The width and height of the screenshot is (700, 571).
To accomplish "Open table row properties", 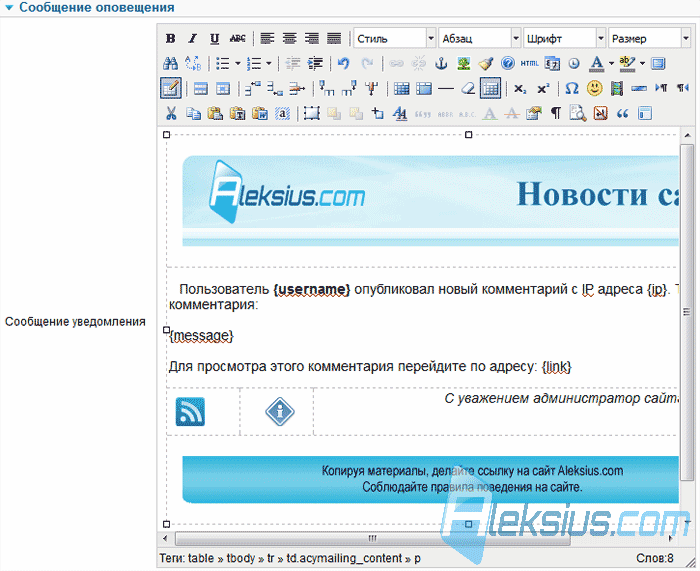I will point(201,88).
